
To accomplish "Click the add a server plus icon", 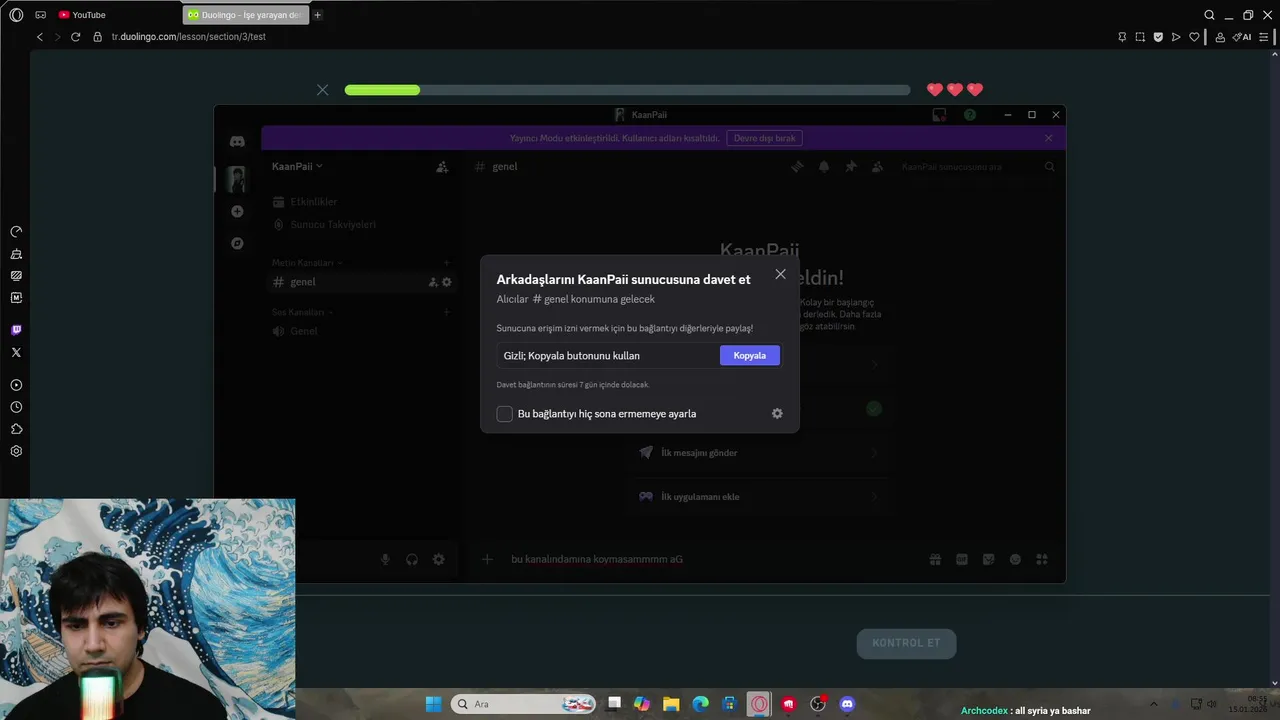I will click(237, 211).
